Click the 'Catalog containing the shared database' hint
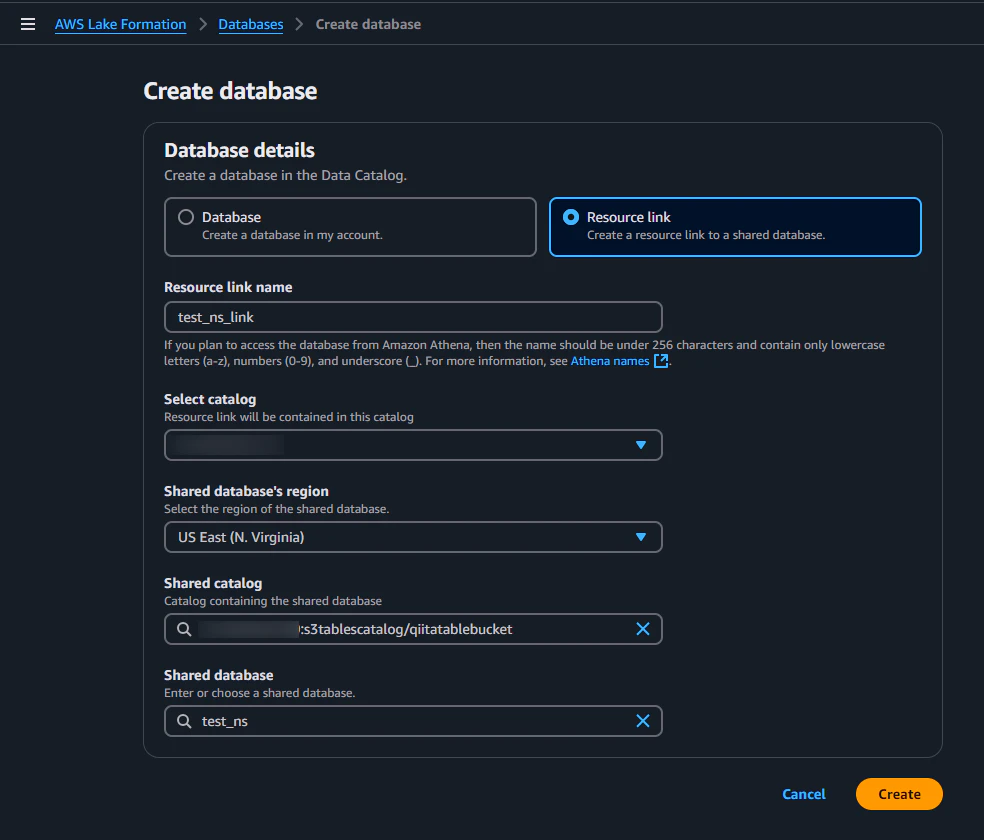 tap(273, 601)
